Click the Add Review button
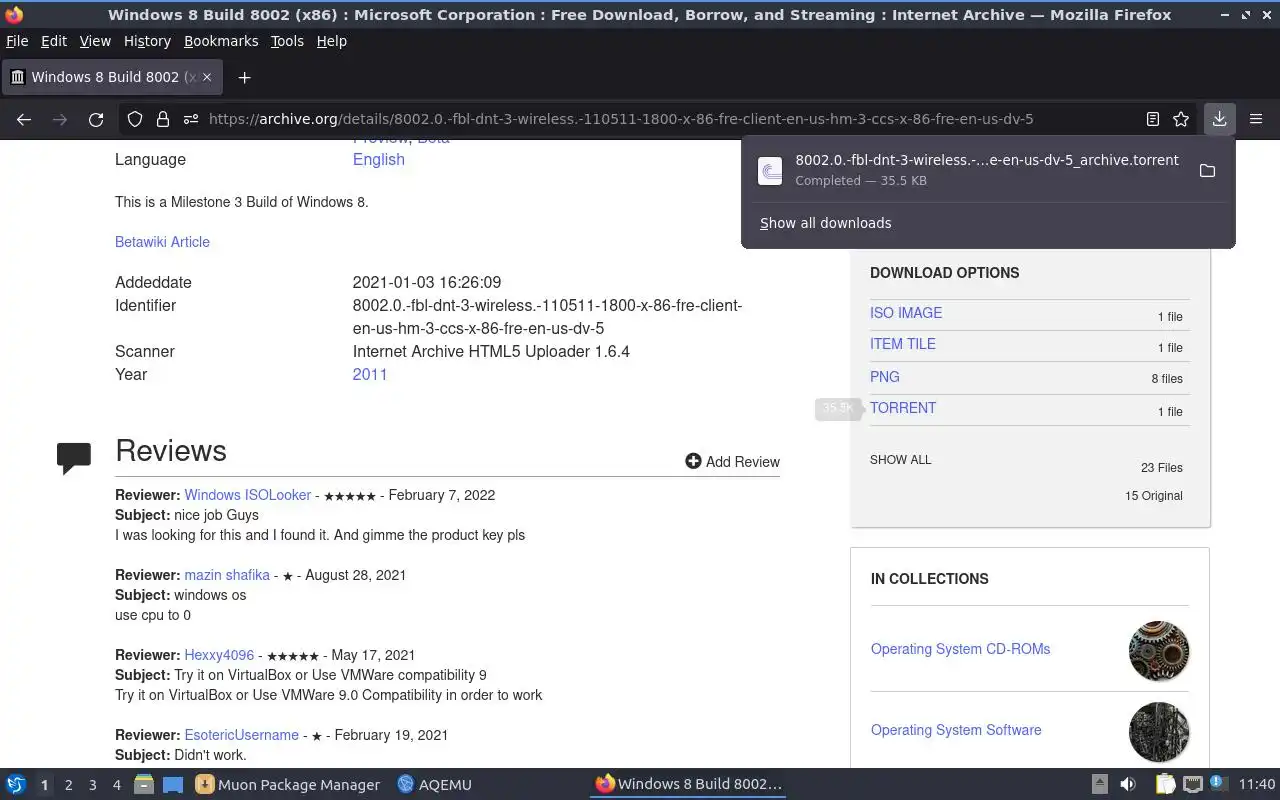 click(x=732, y=461)
